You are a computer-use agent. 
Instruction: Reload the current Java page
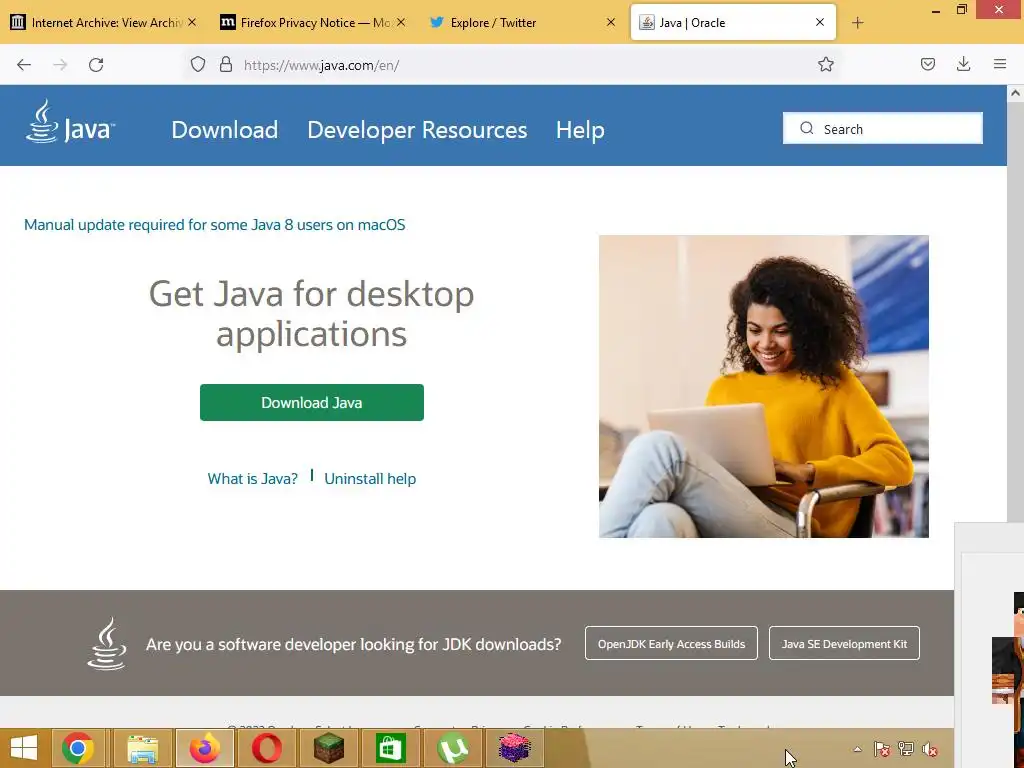point(96,65)
